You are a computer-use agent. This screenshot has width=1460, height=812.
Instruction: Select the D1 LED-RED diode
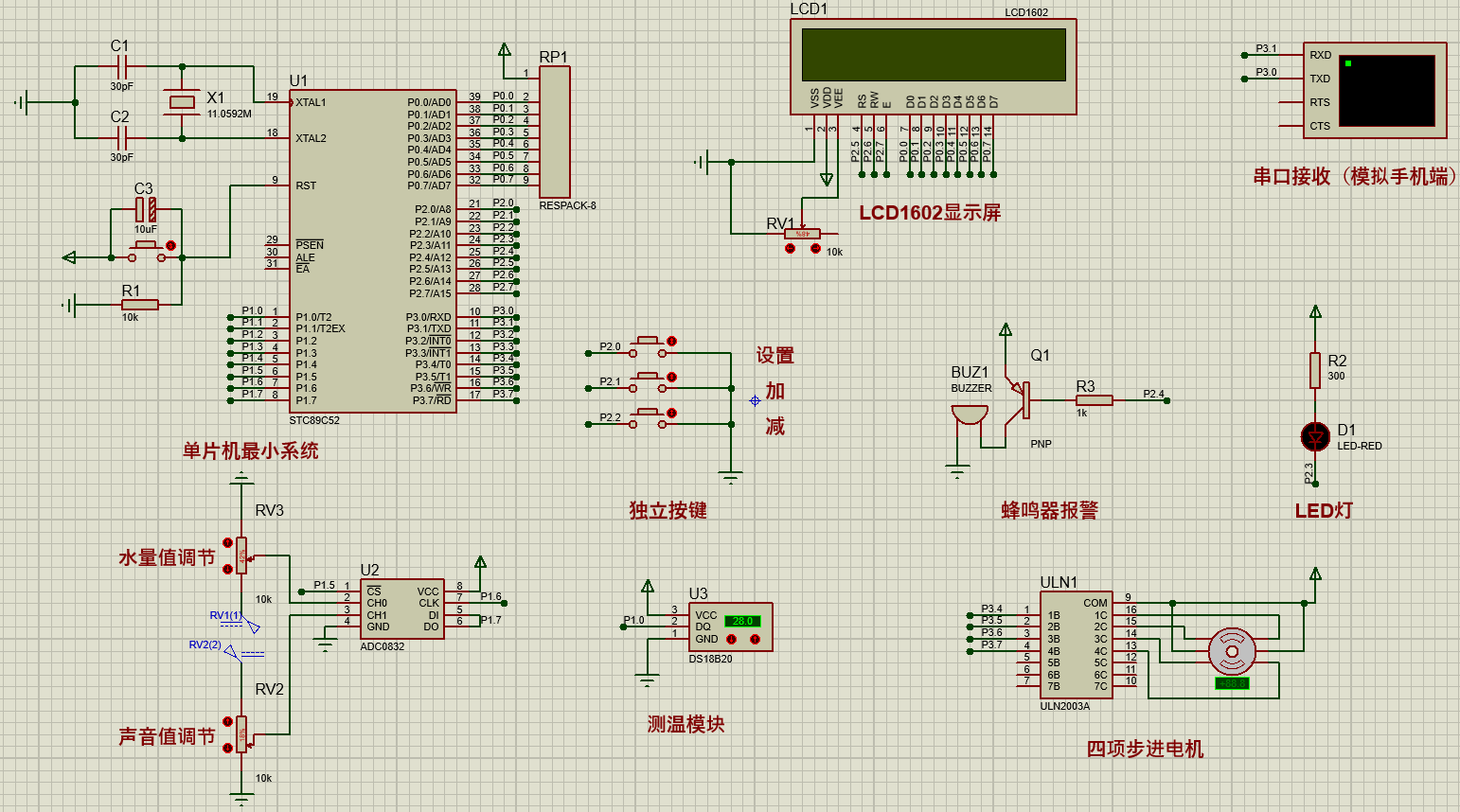pyautogui.click(x=1315, y=436)
